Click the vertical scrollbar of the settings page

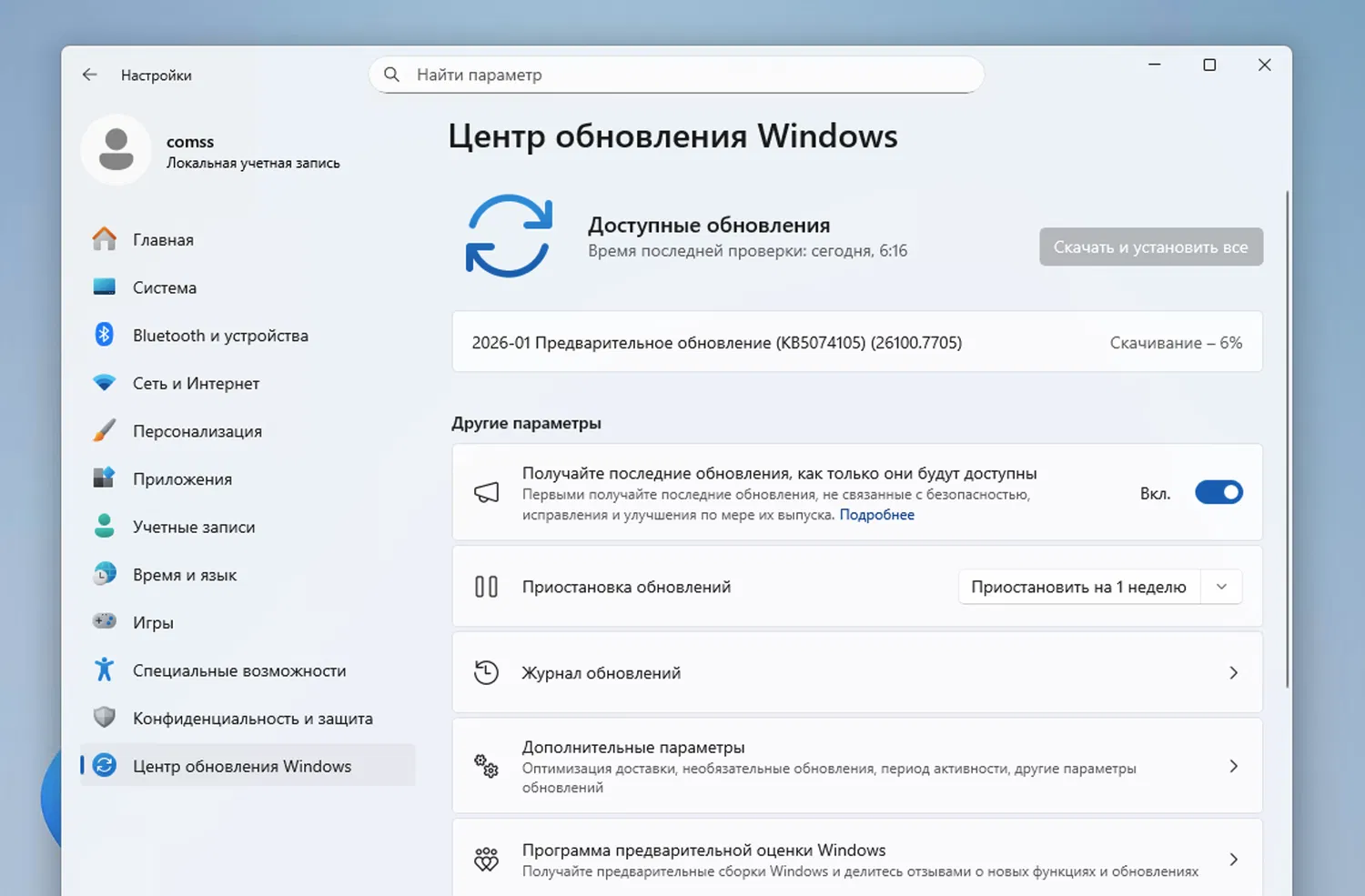point(1287,438)
